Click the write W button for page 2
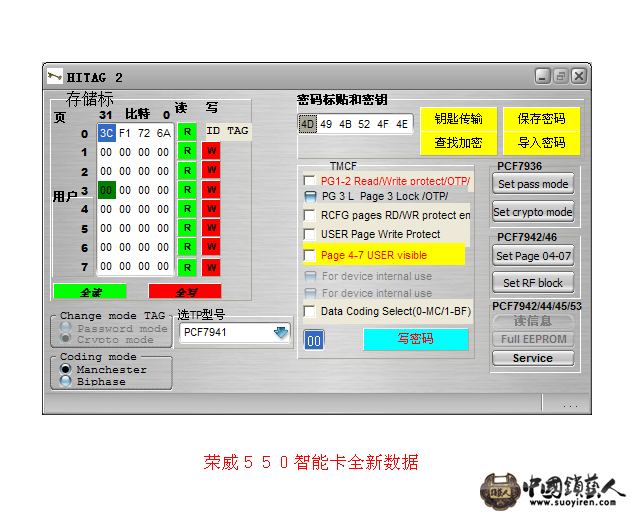 point(211,170)
